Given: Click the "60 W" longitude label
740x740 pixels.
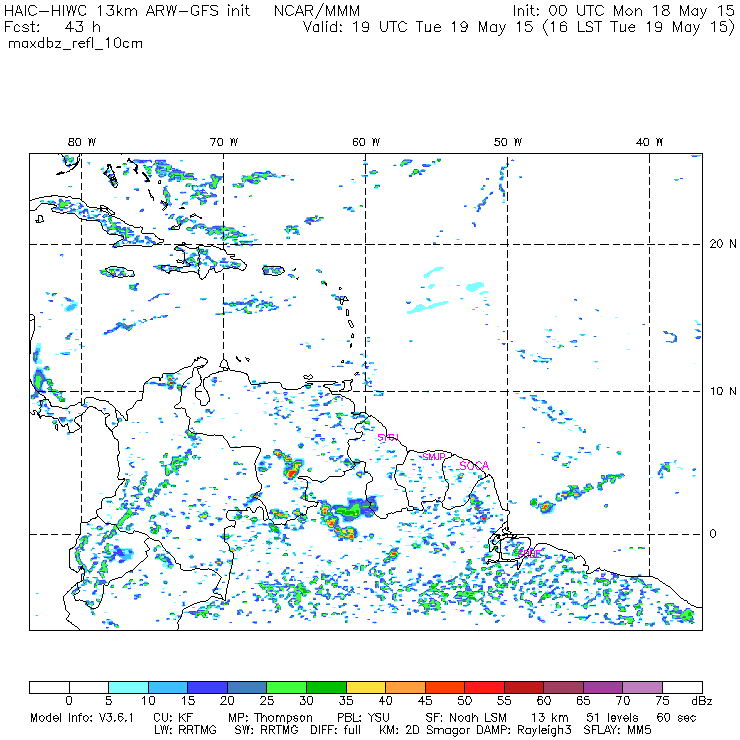Looking at the screenshot, I should pos(366,142).
